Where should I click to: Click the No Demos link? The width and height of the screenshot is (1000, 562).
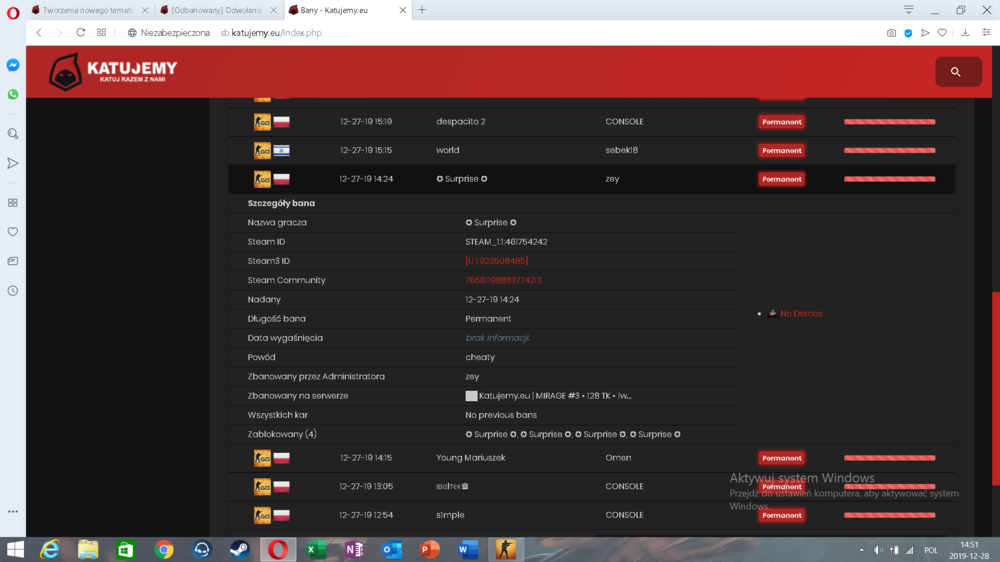coord(801,313)
